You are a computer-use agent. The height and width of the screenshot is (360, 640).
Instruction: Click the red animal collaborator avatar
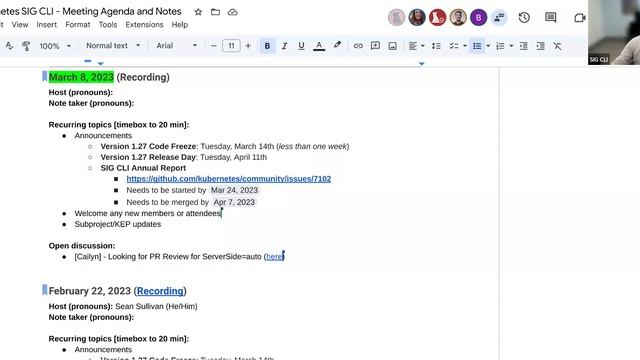tap(437, 18)
